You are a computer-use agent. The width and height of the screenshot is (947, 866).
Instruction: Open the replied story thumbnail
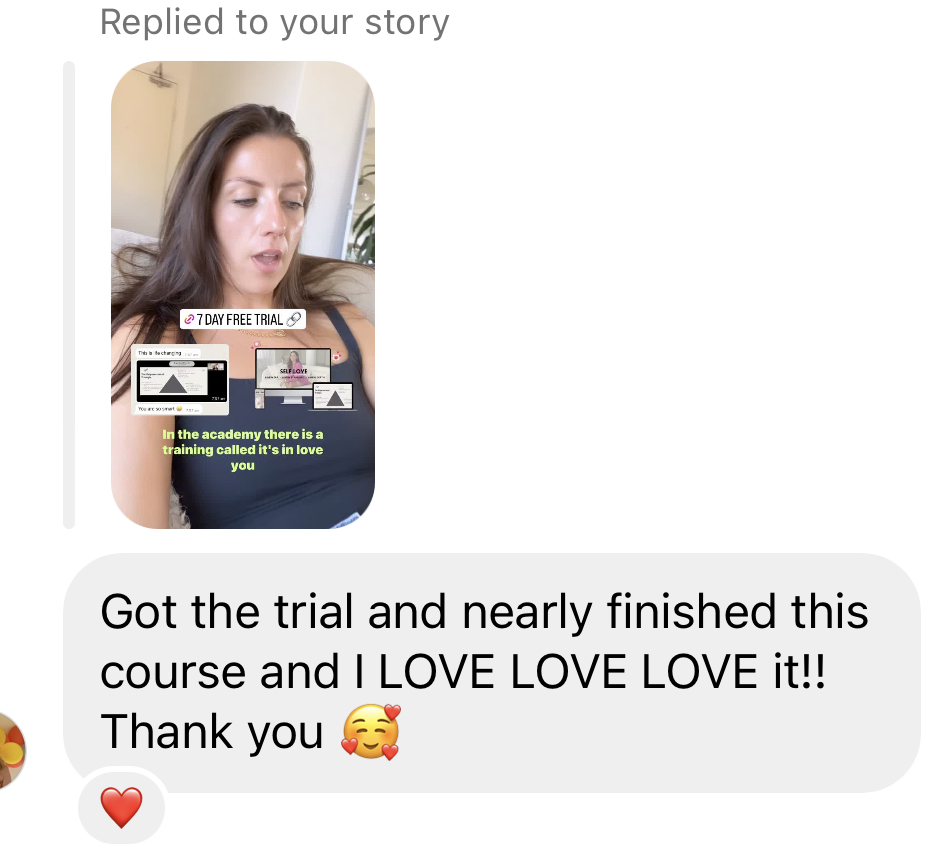(x=243, y=295)
